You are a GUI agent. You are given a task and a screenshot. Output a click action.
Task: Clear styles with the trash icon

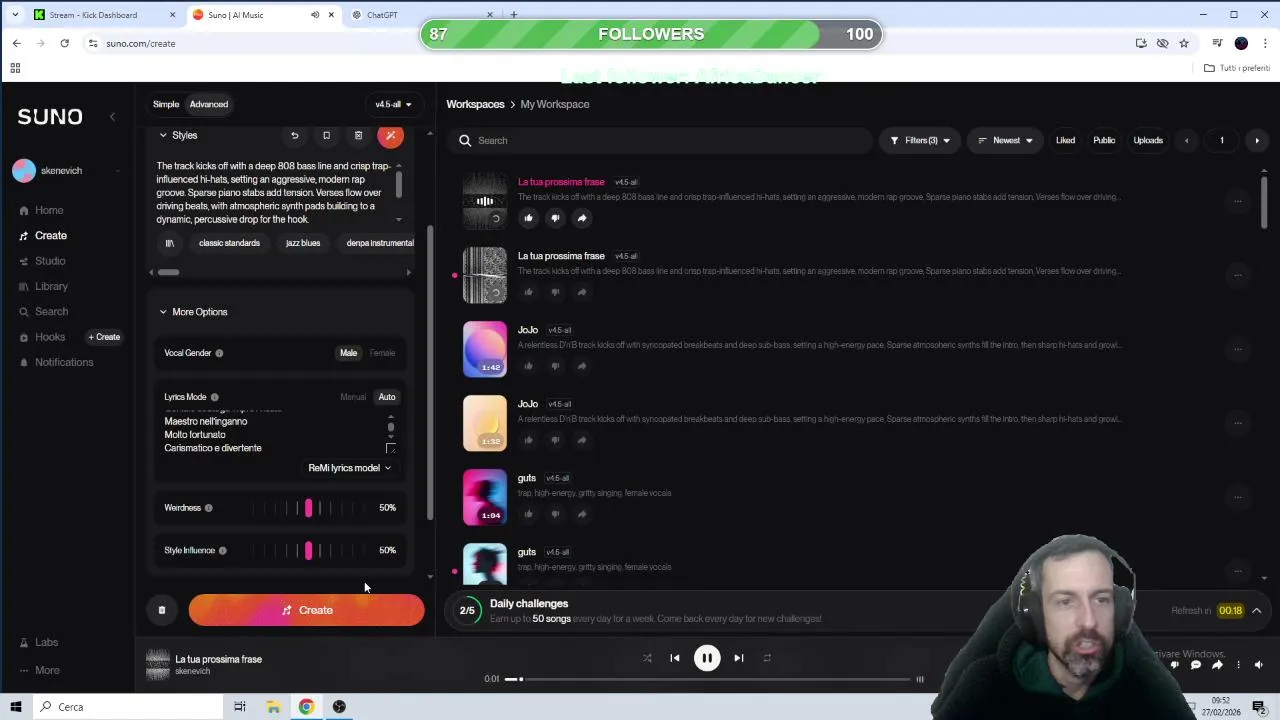click(358, 135)
